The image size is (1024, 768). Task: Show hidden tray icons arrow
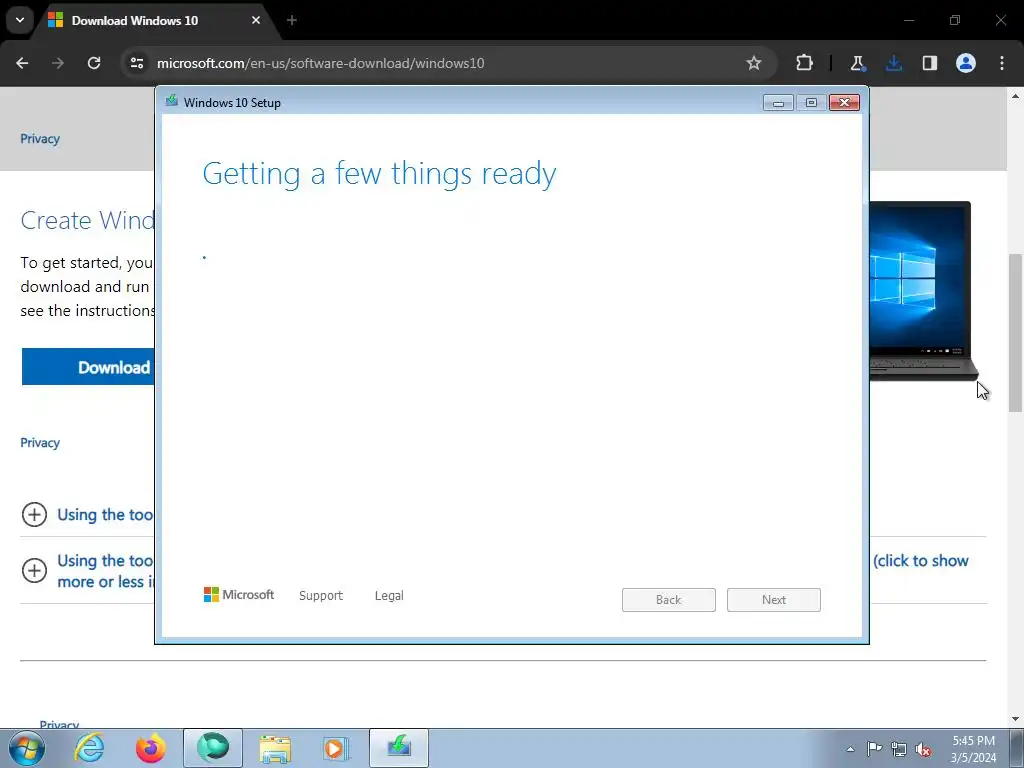(850, 749)
